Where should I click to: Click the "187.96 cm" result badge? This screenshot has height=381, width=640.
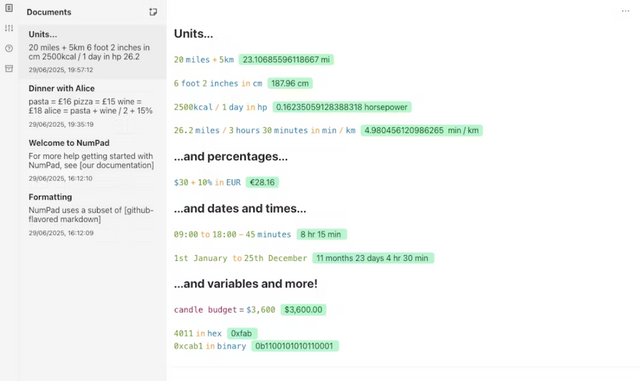point(290,83)
